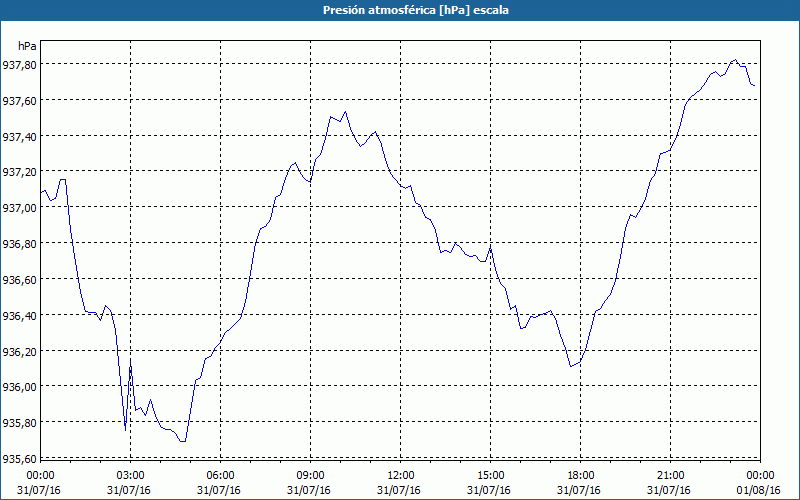Click the 15:00 time axis label

pos(490,476)
